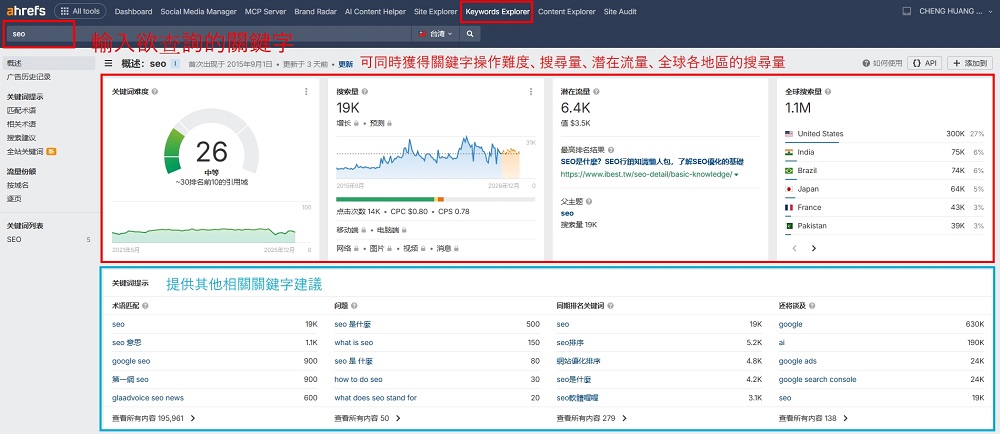
Task: Click help icon next to 全球搜索量
Action: (x=828, y=92)
